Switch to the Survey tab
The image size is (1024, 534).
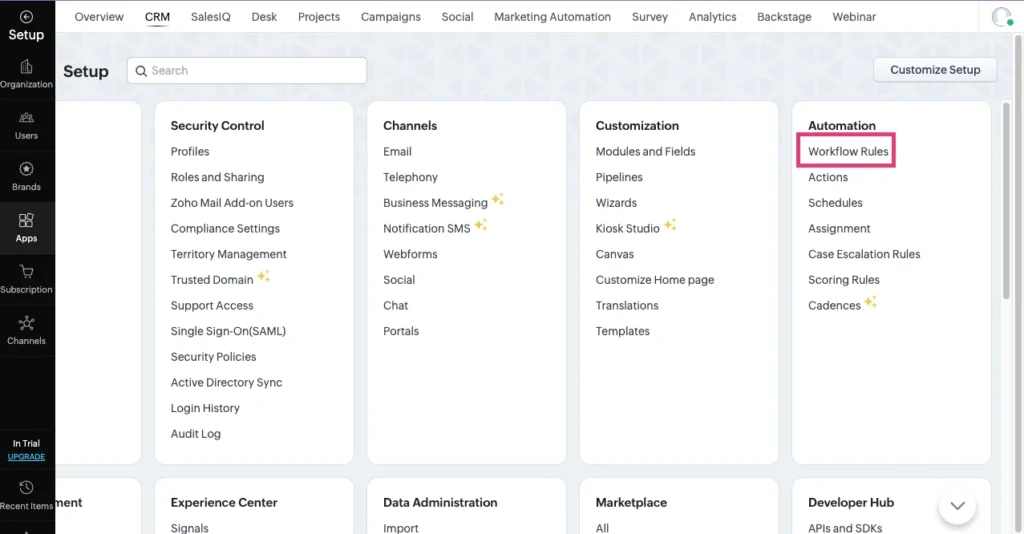pos(650,17)
